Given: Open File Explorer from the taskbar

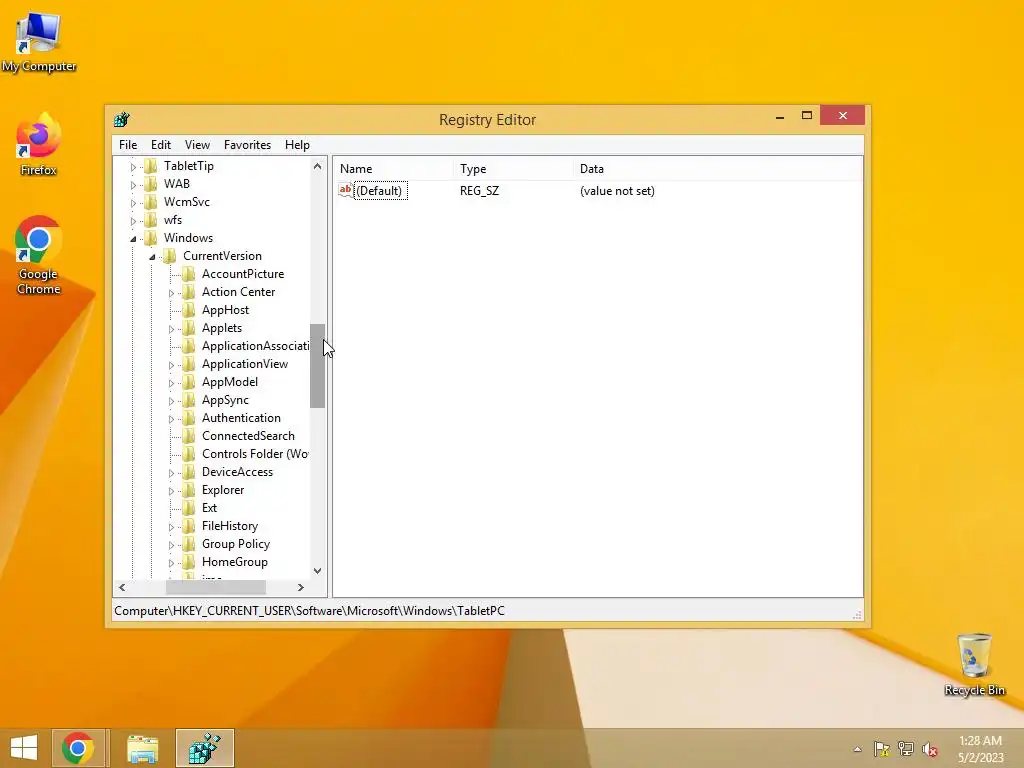Looking at the screenshot, I should click(x=142, y=748).
